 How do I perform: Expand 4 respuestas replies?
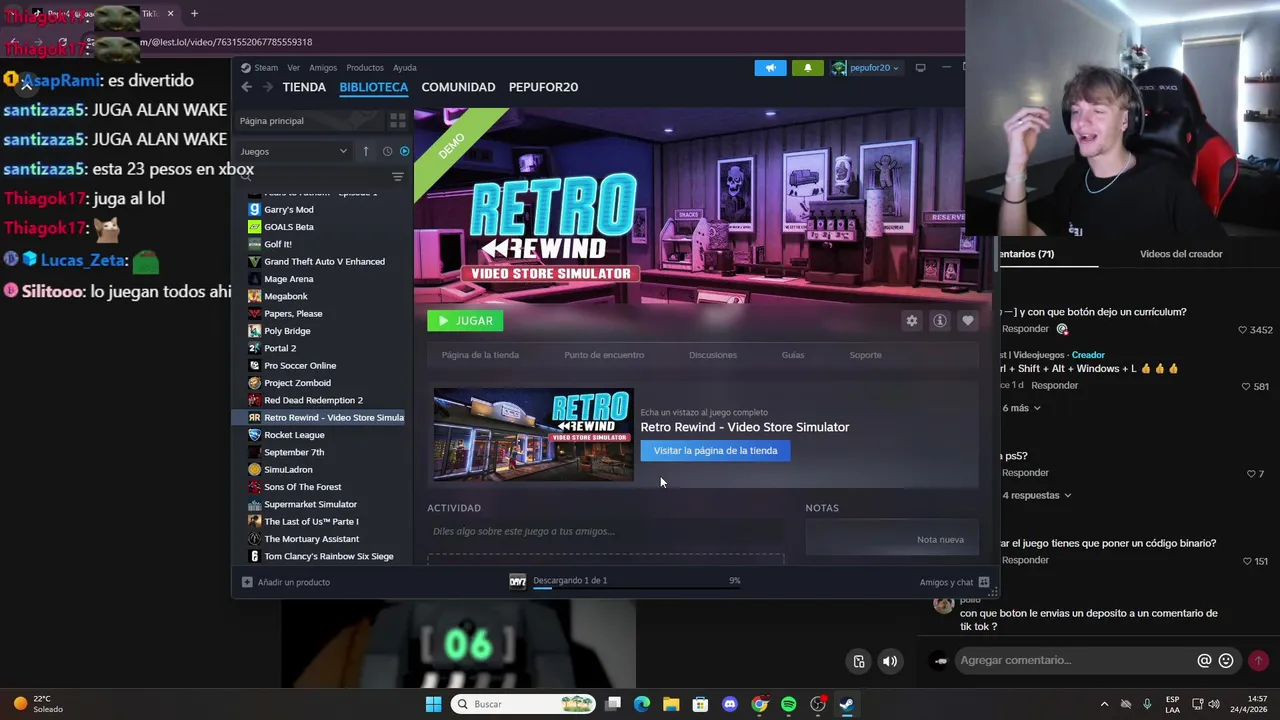tap(1036, 495)
